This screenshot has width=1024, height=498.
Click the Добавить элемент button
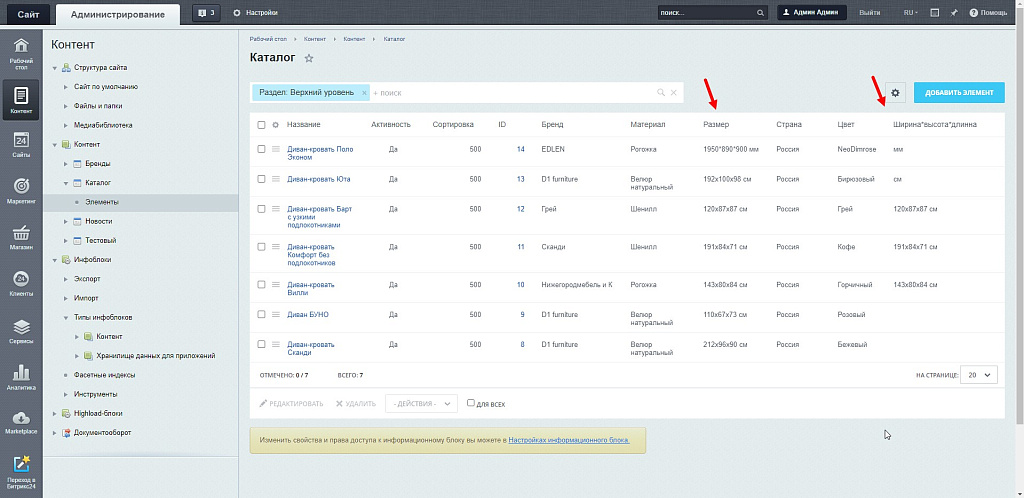pos(958,93)
